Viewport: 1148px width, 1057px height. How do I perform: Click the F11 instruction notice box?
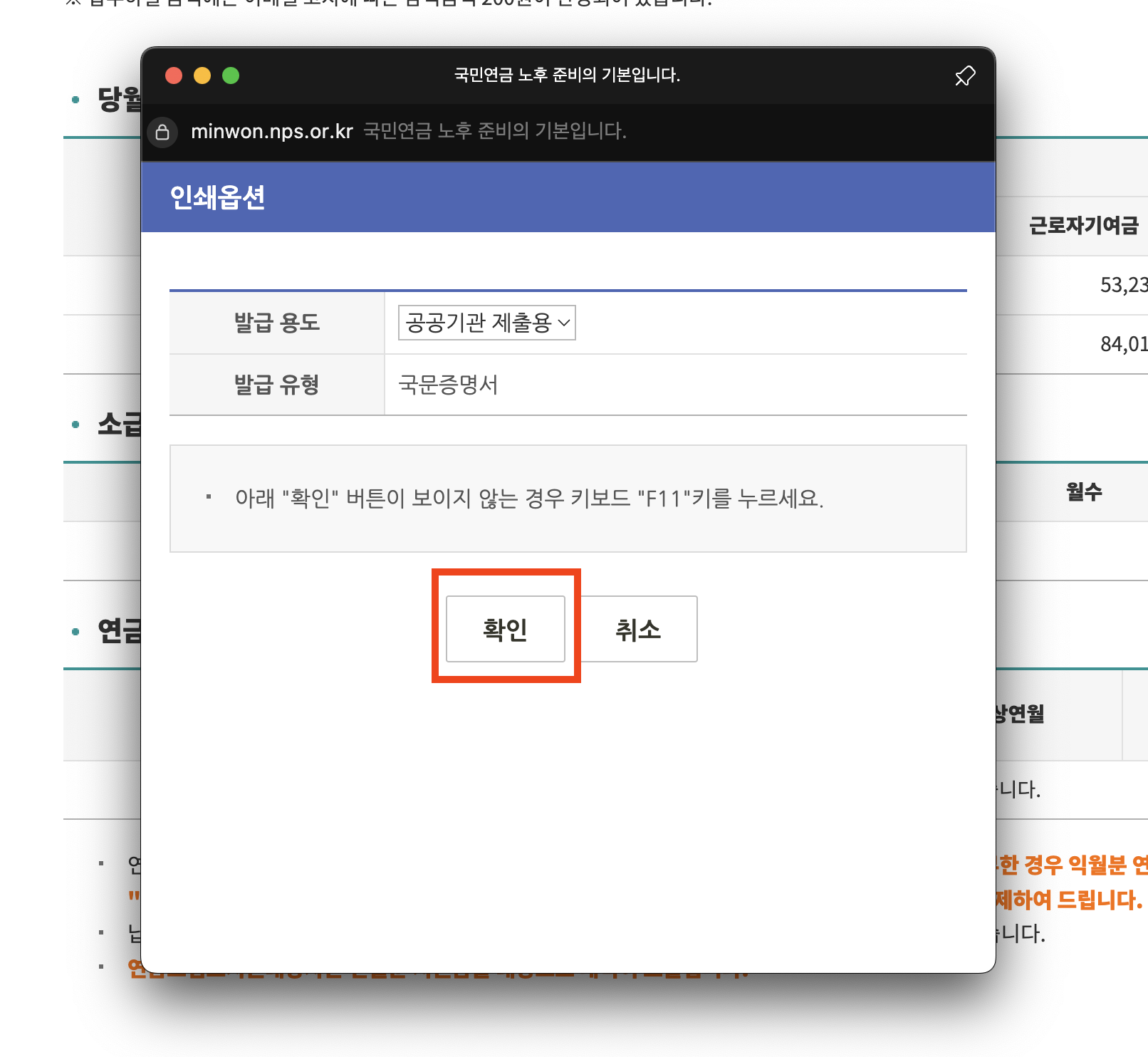568,499
